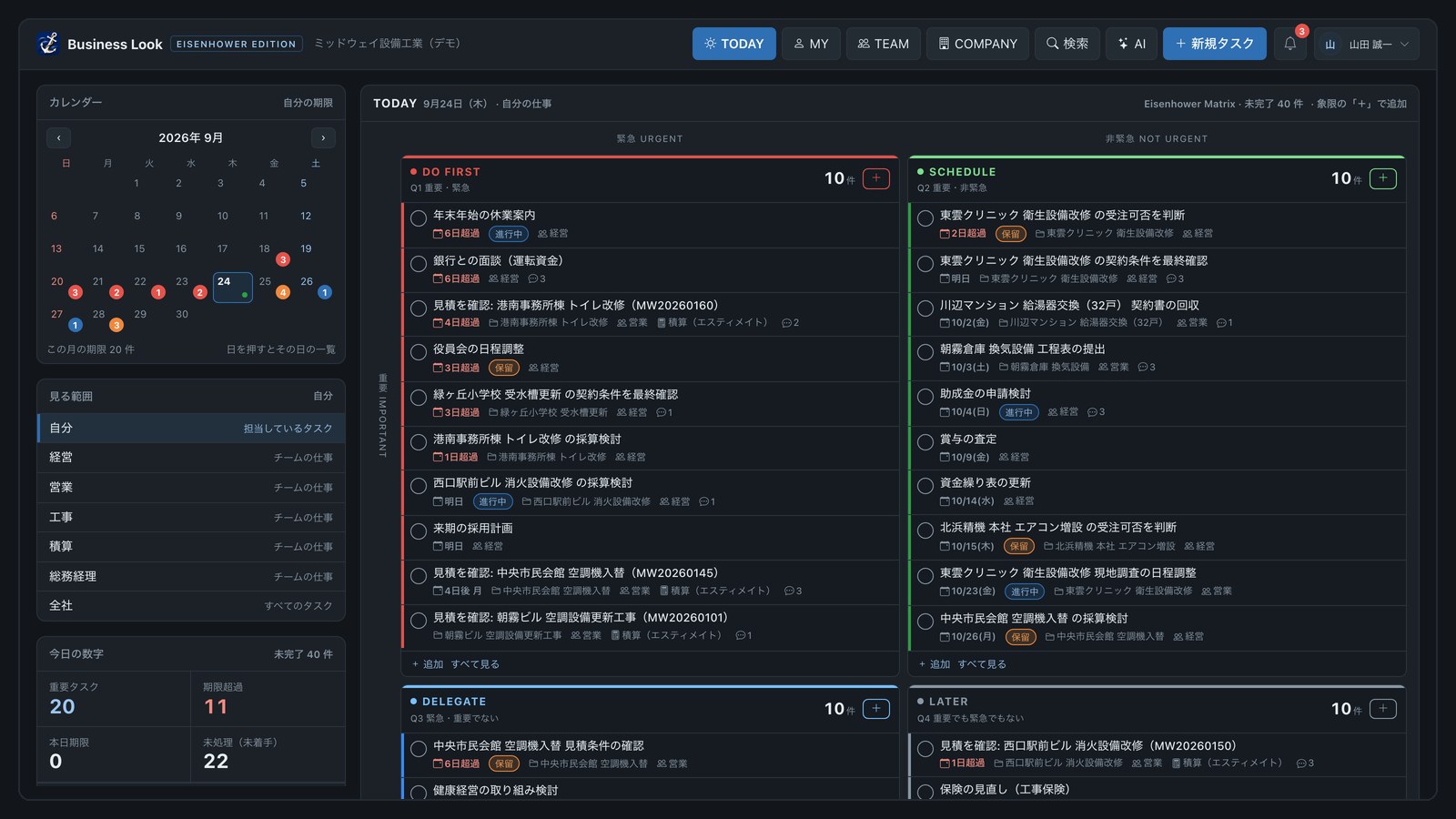Switch to the COMPANY tab

coord(977,44)
